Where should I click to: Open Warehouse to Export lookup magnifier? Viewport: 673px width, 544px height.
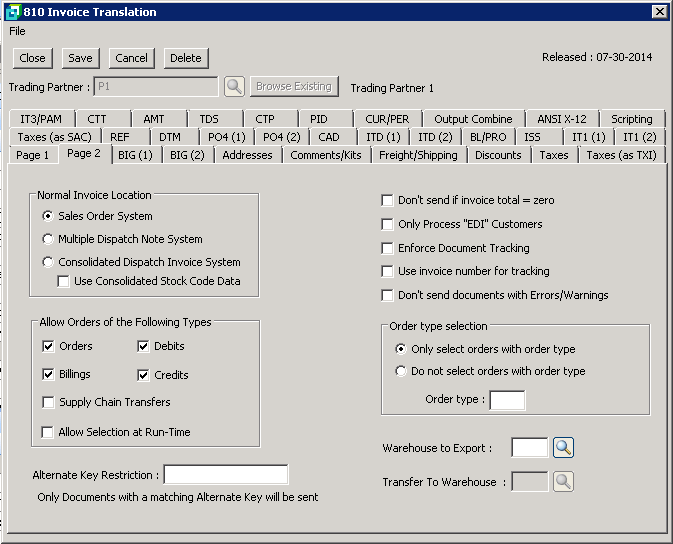pos(563,448)
